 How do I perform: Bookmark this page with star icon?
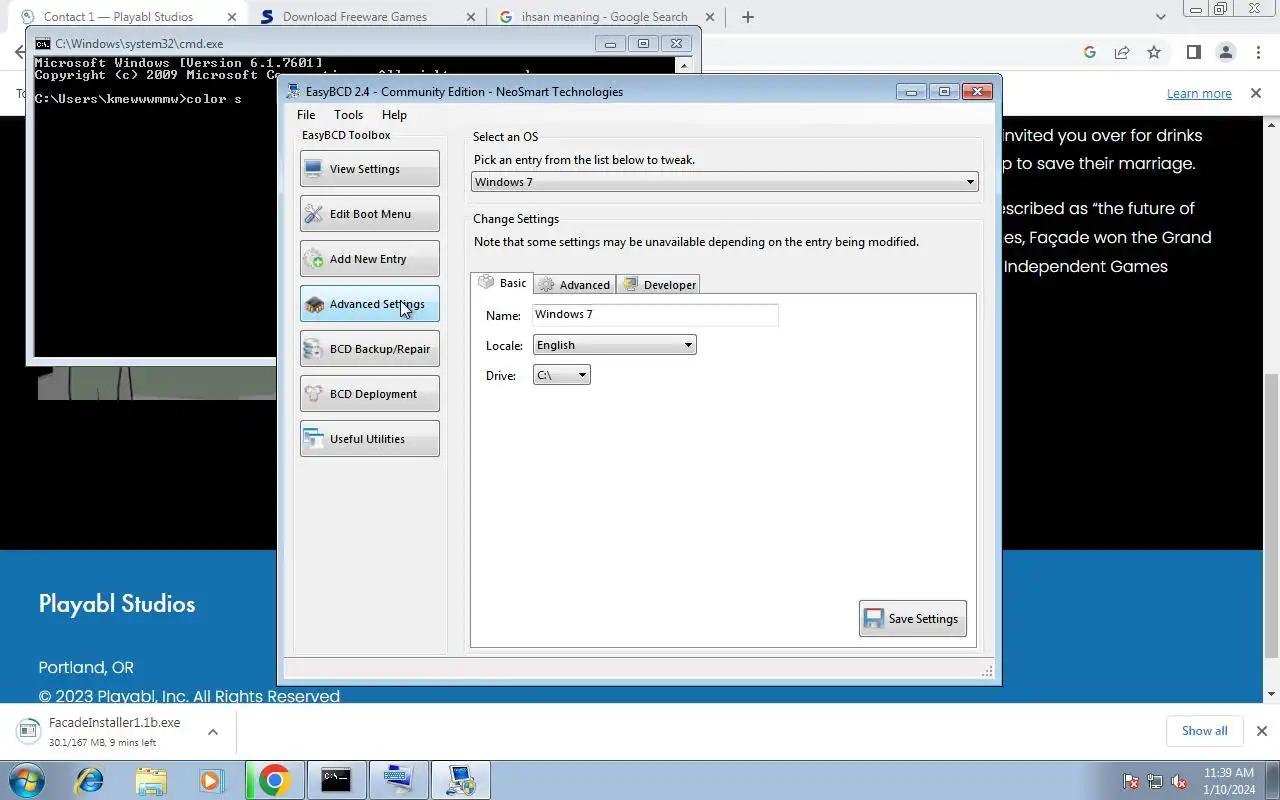(x=1154, y=52)
